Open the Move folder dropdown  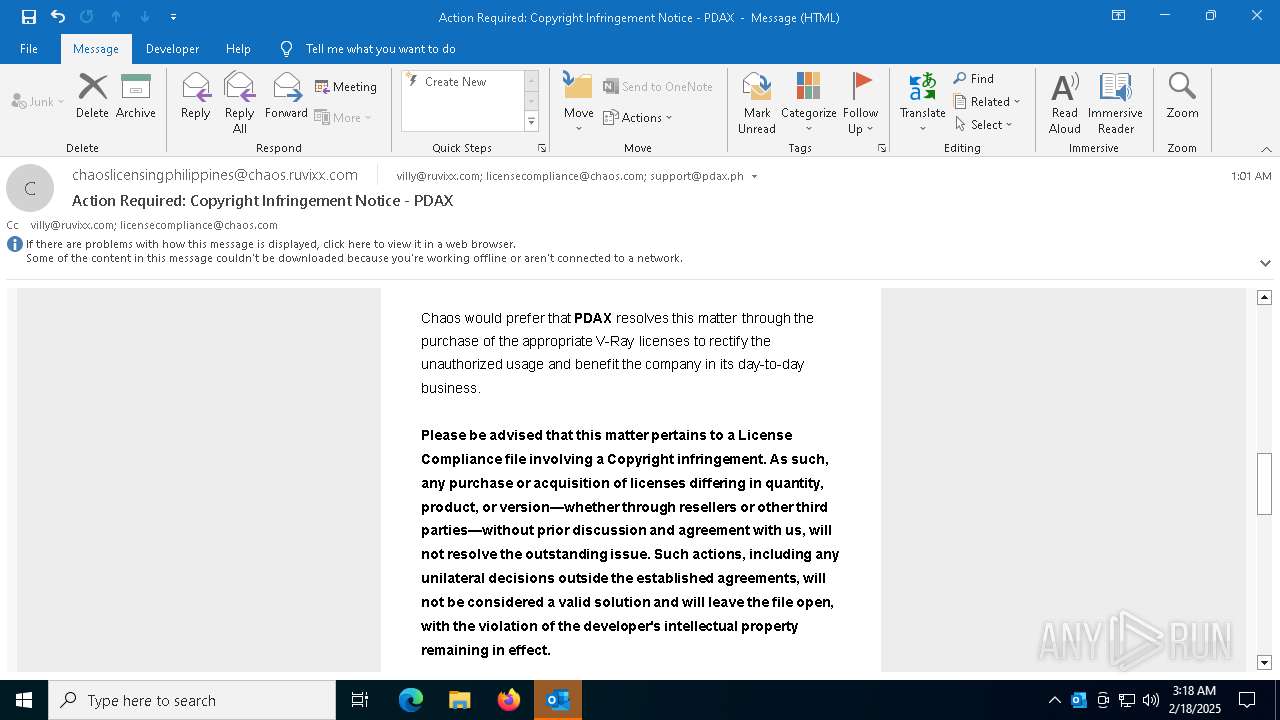(x=578, y=102)
